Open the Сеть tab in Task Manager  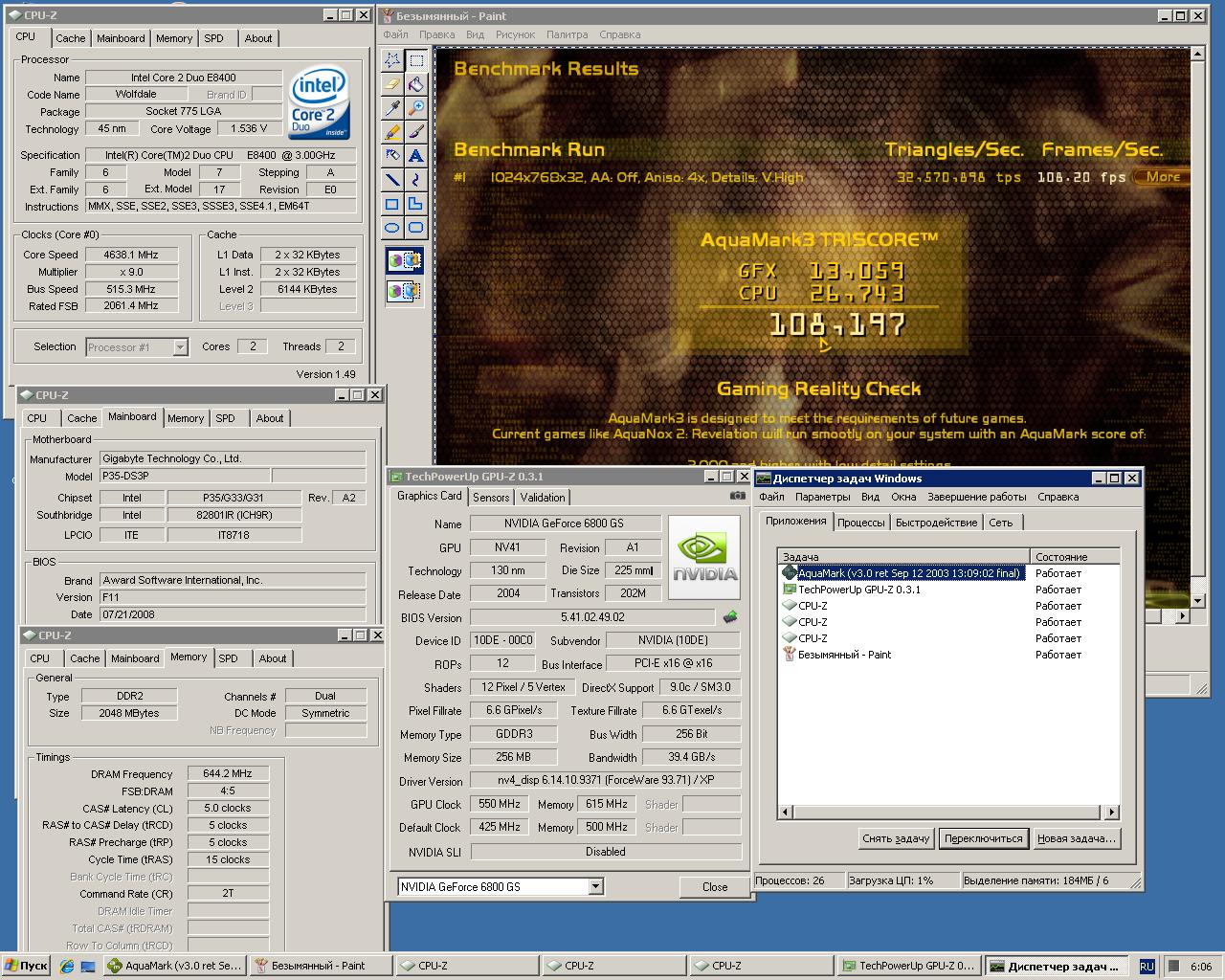(1001, 523)
